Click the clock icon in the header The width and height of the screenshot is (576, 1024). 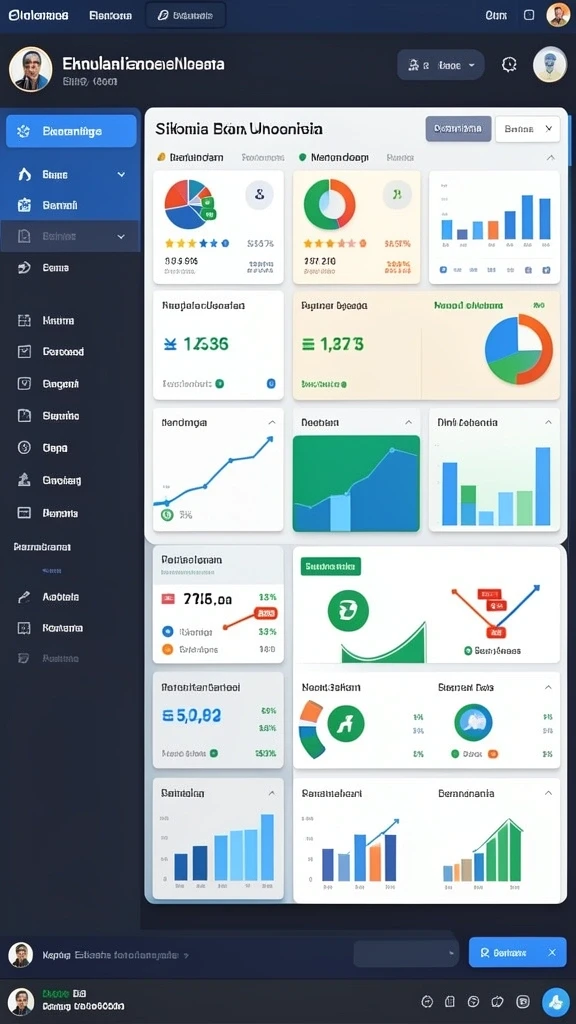[x=509, y=64]
